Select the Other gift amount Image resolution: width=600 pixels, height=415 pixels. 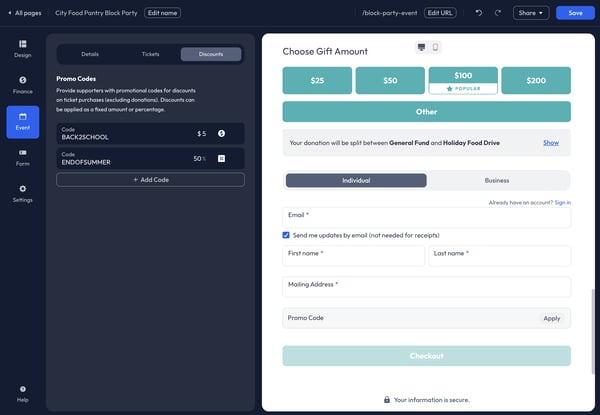click(427, 112)
